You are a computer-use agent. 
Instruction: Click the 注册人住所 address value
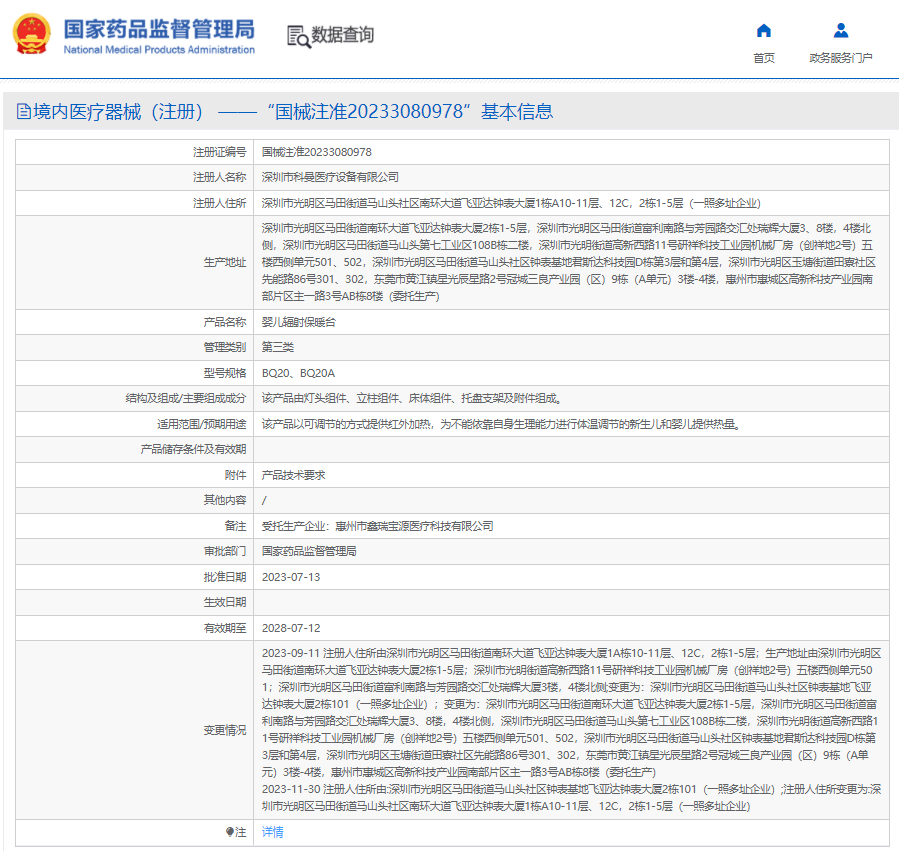[x=511, y=203]
